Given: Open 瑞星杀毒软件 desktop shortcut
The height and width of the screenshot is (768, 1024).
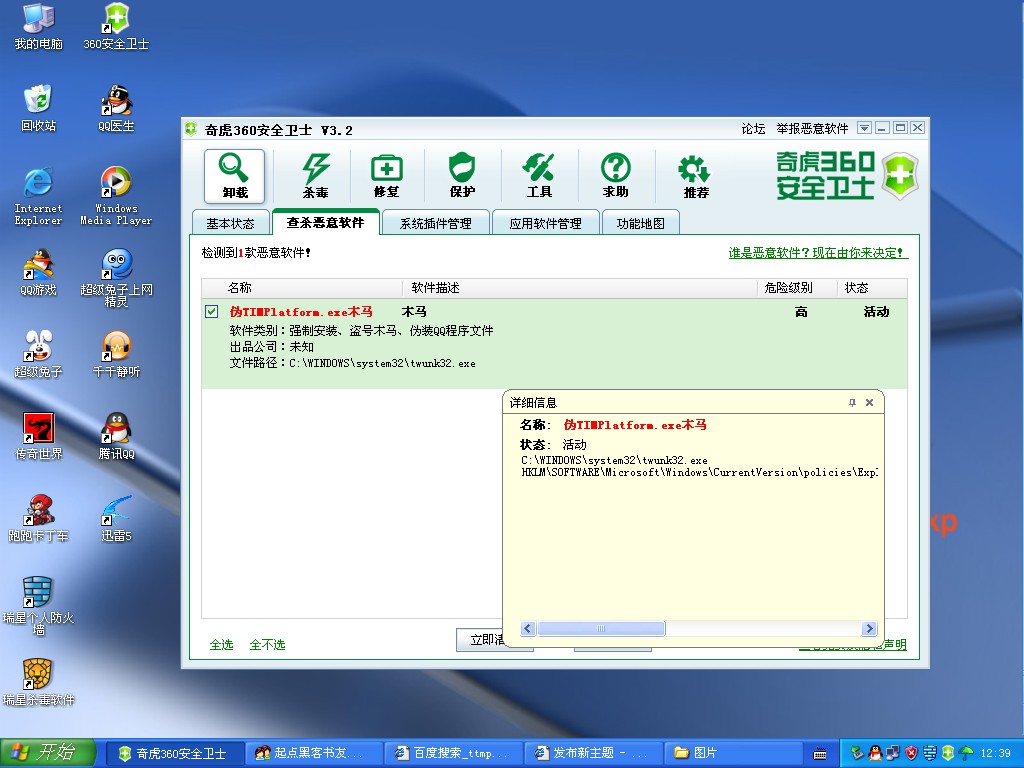Looking at the screenshot, I should pyautogui.click(x=39, y=682).
